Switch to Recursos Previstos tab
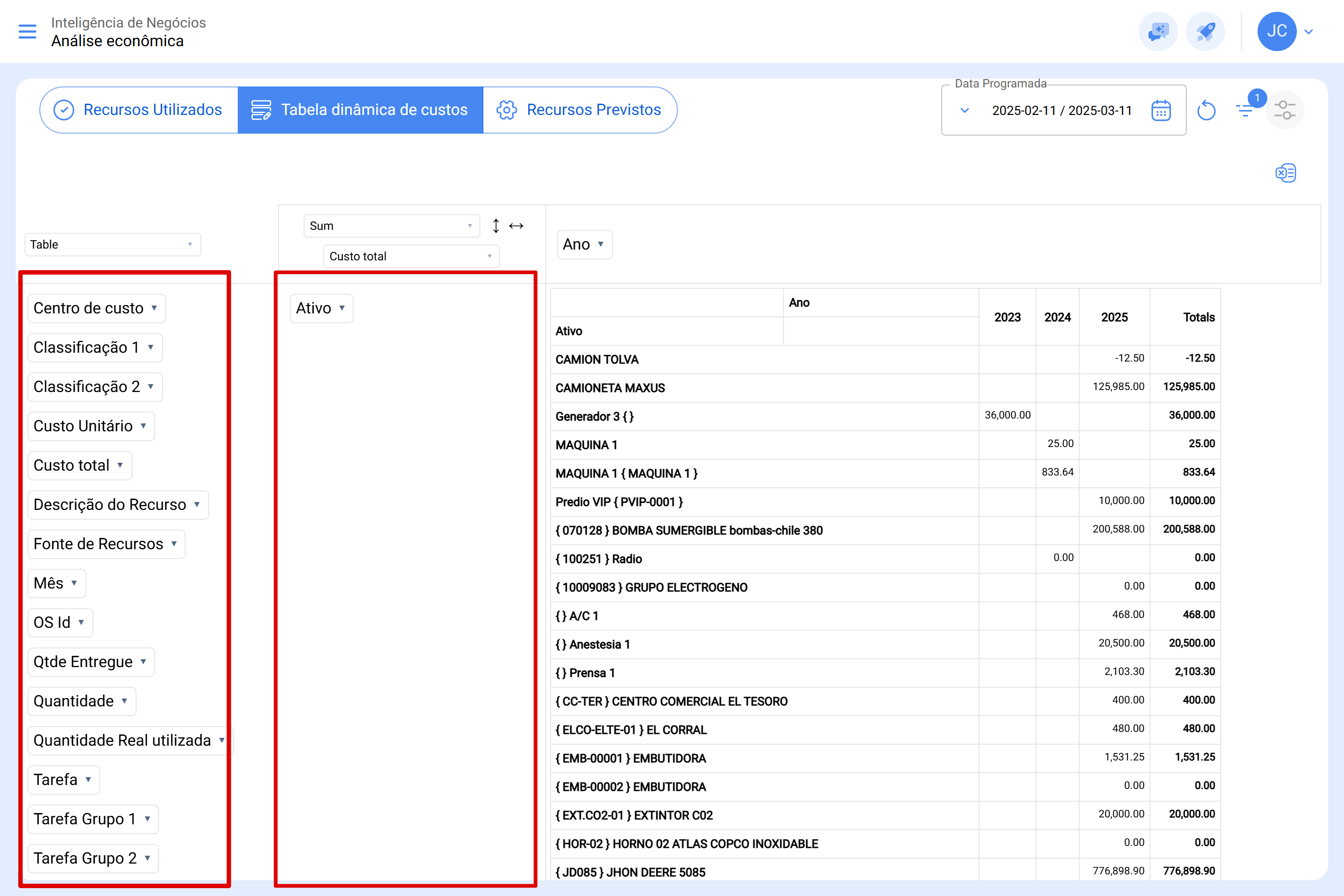 click(580, 110)
